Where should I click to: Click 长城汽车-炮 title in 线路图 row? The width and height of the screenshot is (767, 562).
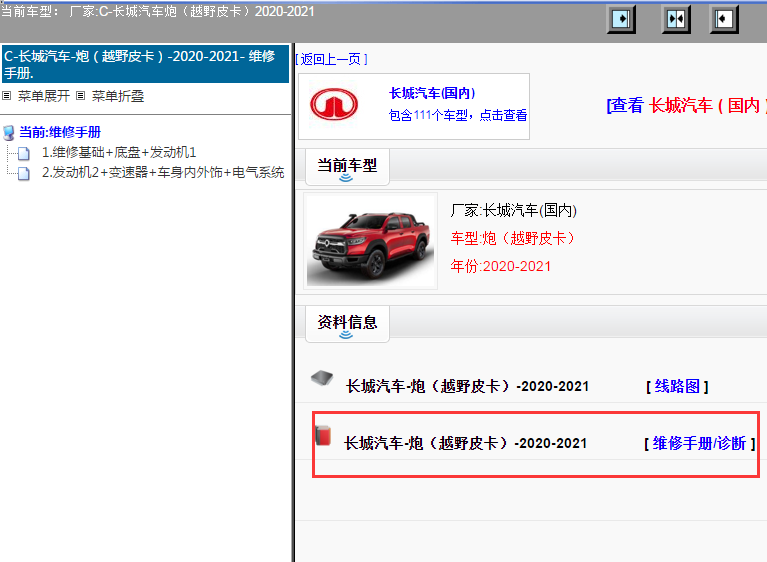pyautogui.click(x=467, y=386)
